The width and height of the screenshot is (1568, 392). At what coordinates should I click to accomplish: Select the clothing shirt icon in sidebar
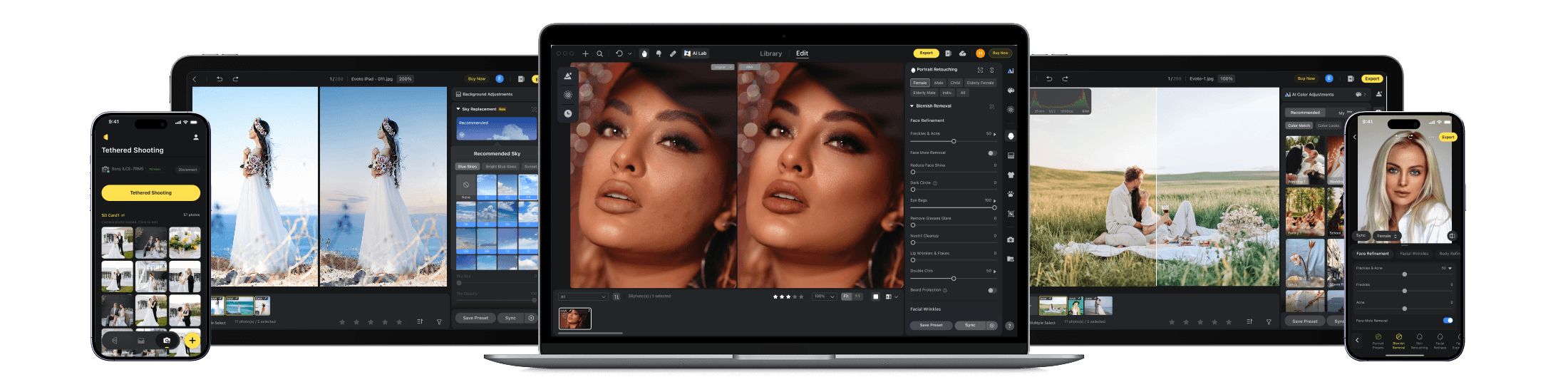pyautogui.click(x=1011, y=175)
